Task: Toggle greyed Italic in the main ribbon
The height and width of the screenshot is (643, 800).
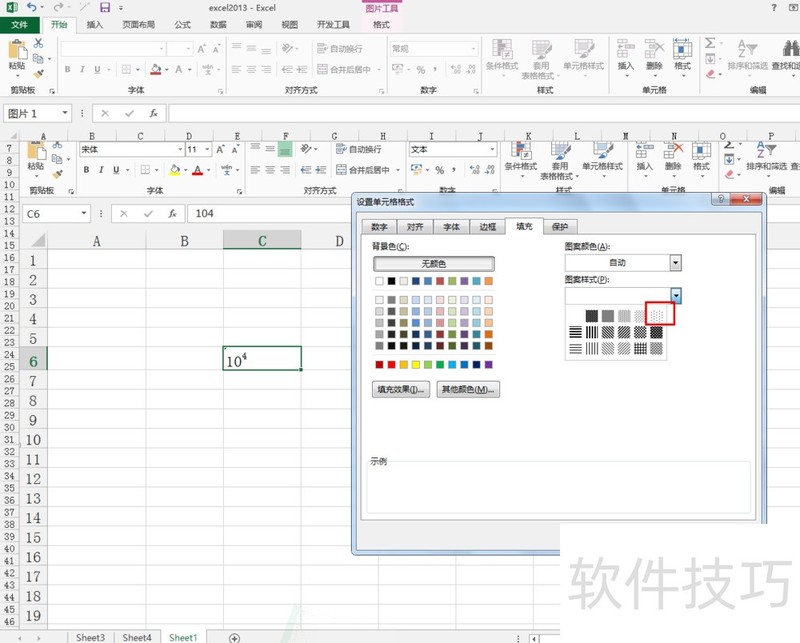Action: tap(82, 69)
